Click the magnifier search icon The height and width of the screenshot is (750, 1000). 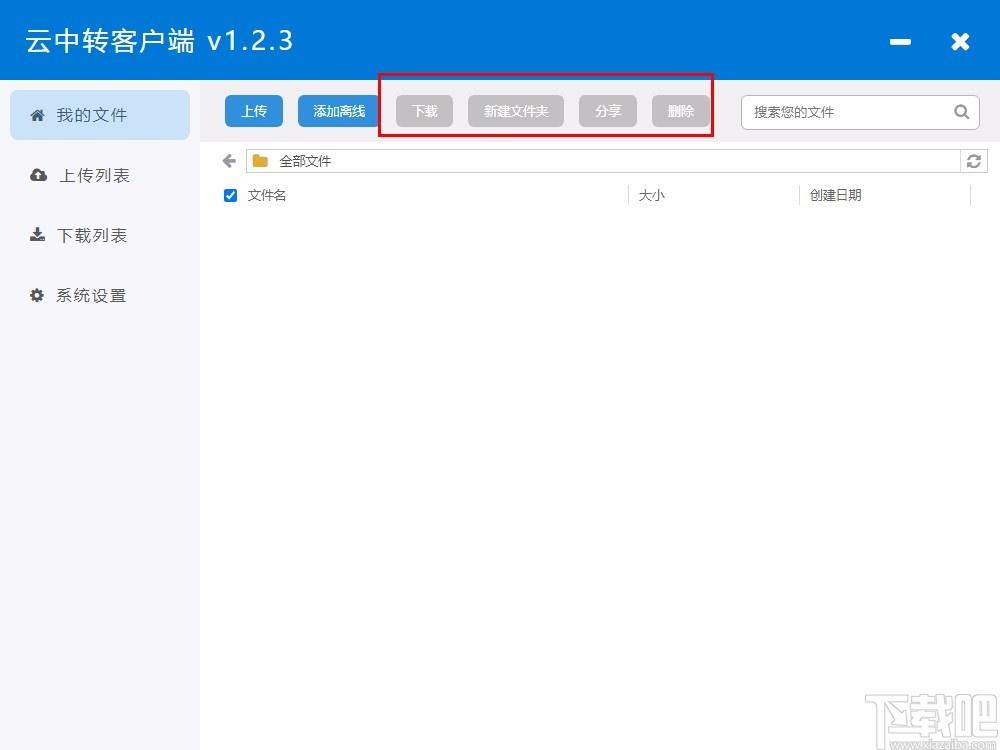(x=962, y=112)
